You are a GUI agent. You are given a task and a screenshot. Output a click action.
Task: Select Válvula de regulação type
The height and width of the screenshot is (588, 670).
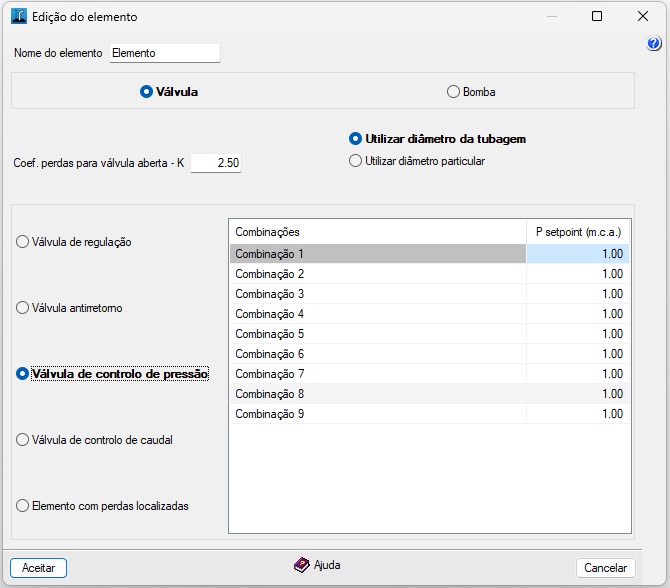tap(23, 242)
